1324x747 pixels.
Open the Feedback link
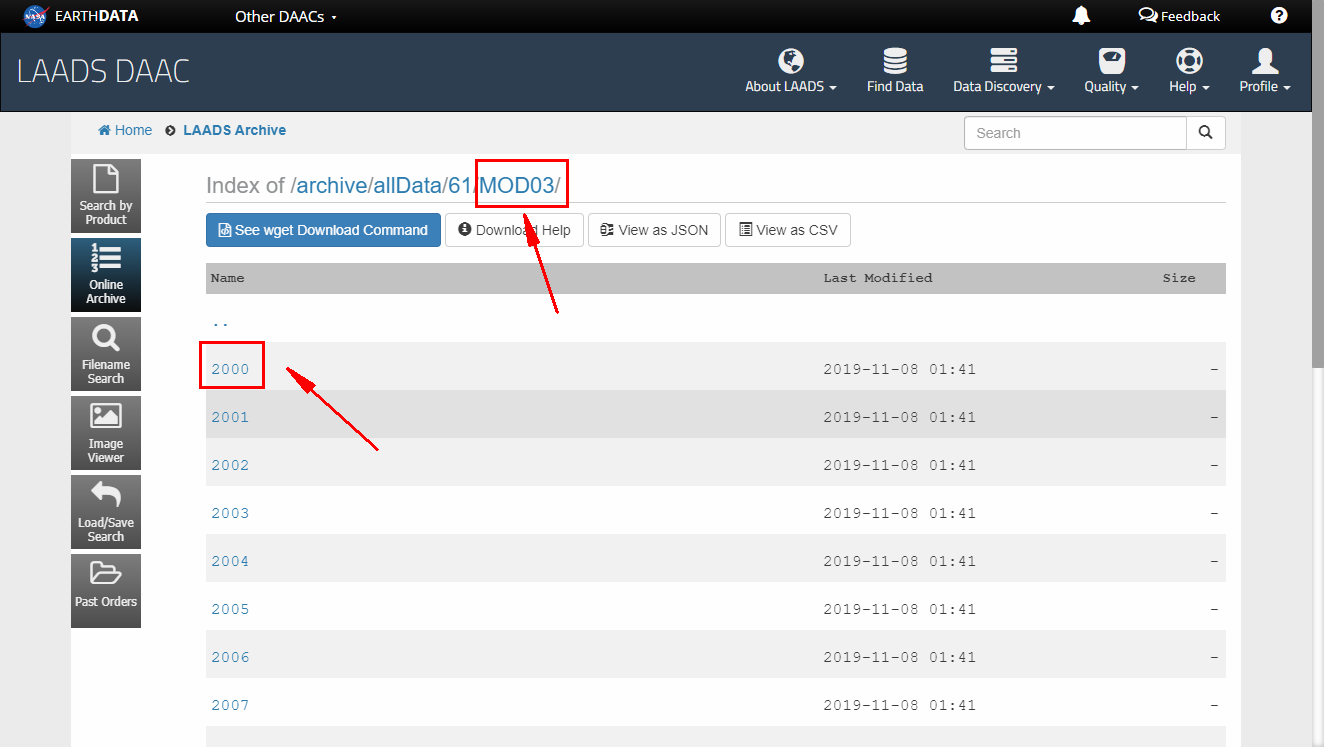1180,16
